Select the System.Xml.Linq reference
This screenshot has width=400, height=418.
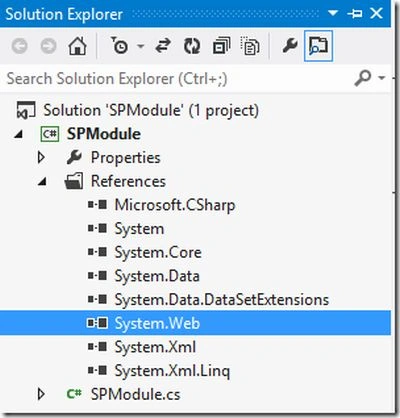tap(172, 371)
